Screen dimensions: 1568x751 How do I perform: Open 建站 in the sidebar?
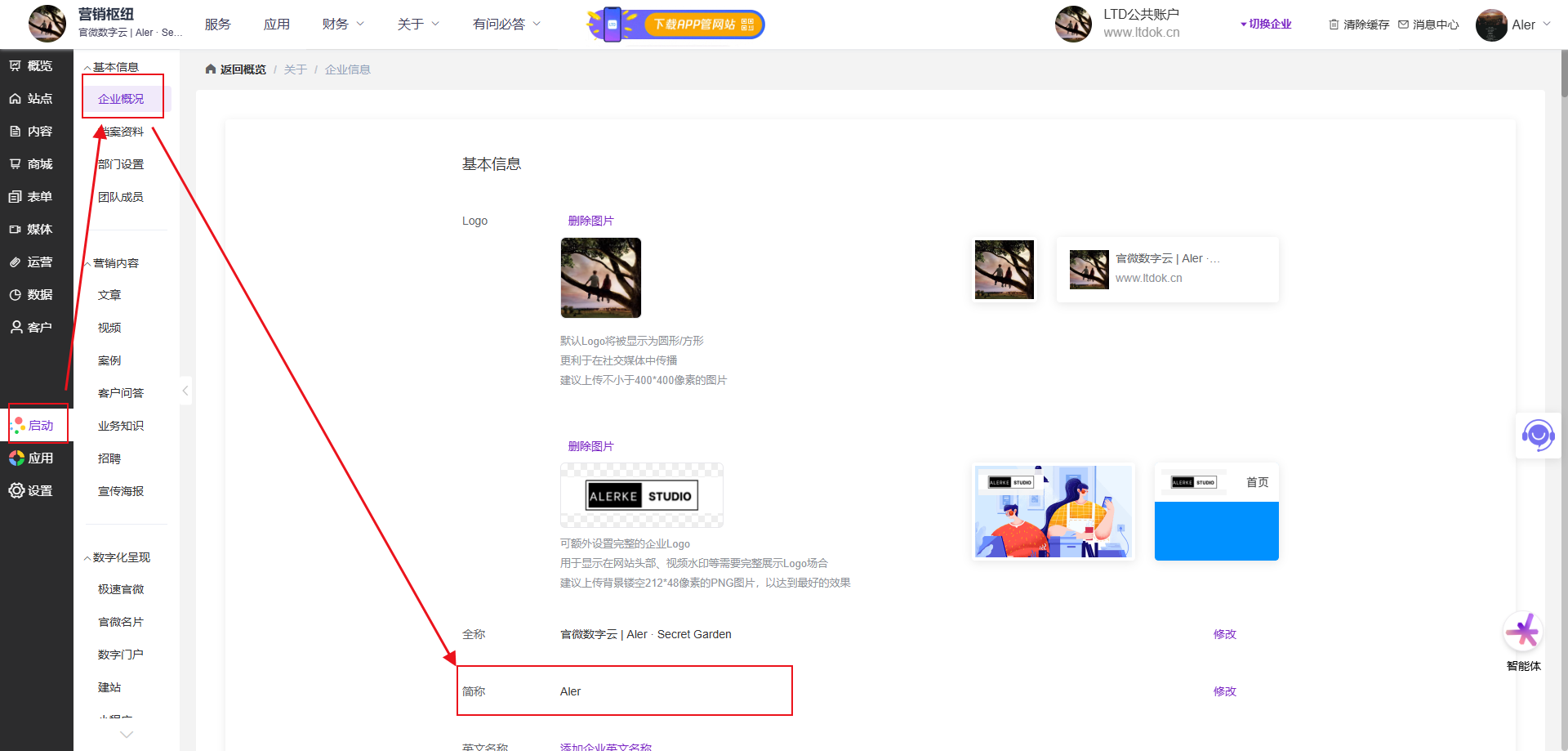(x=109, y=687)
